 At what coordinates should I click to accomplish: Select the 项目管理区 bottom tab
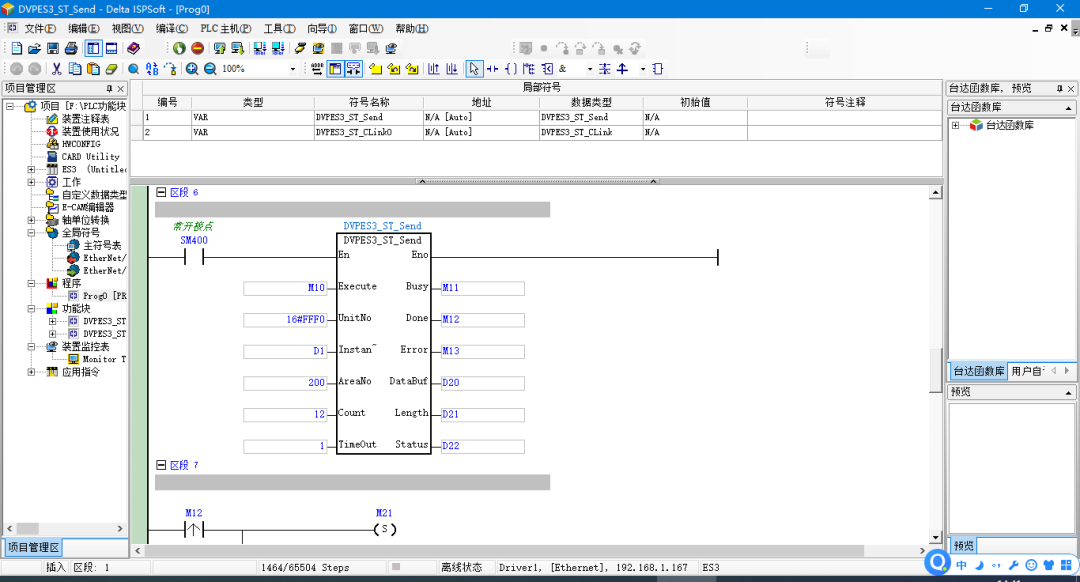pyautogui.click(x=33, y=548)
